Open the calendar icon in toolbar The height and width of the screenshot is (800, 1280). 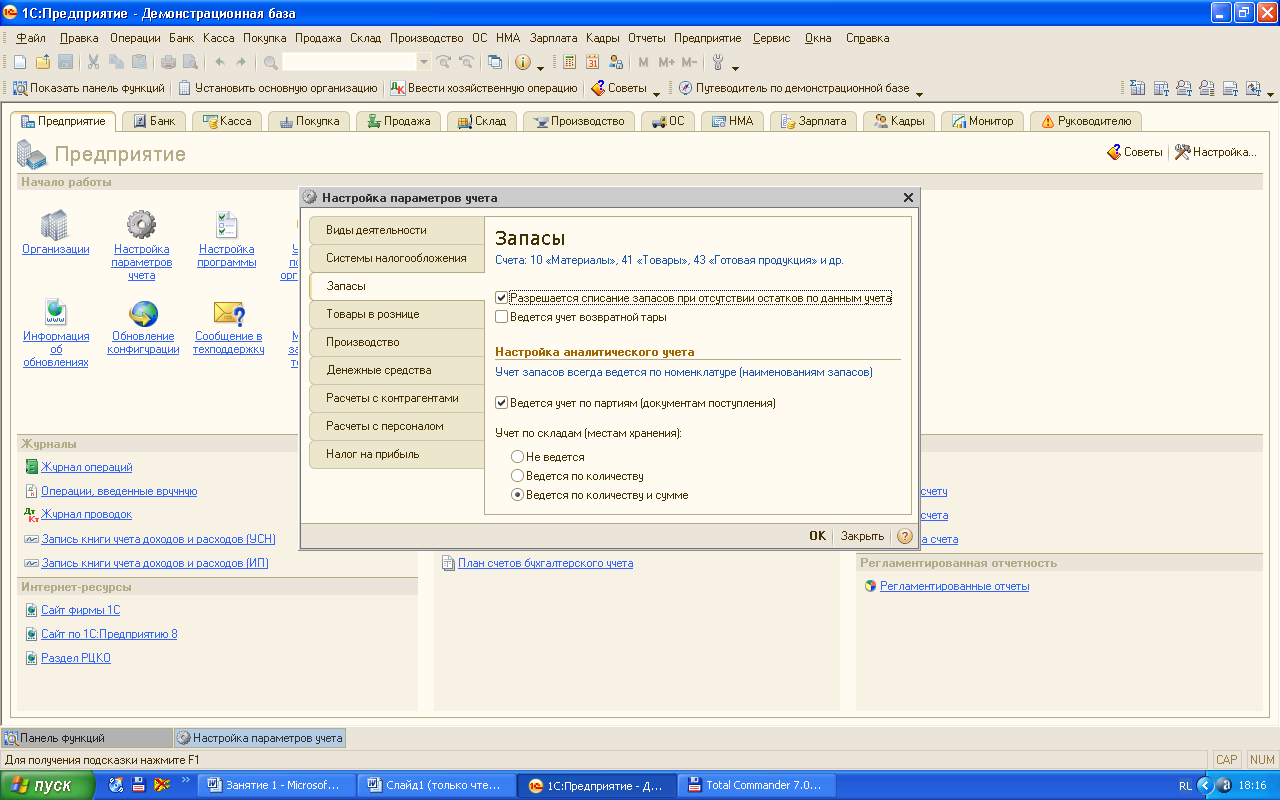click(592, 62)
